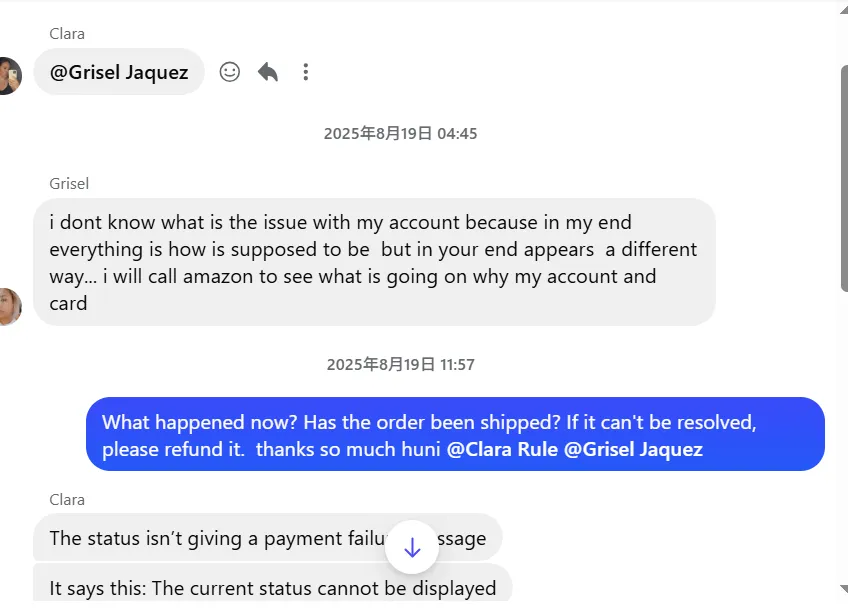Image resolution: width=848 pixels, height=616 pixels.
Task: Click the sender name "Grisel" above her message
Action: (x=69, y=183)
